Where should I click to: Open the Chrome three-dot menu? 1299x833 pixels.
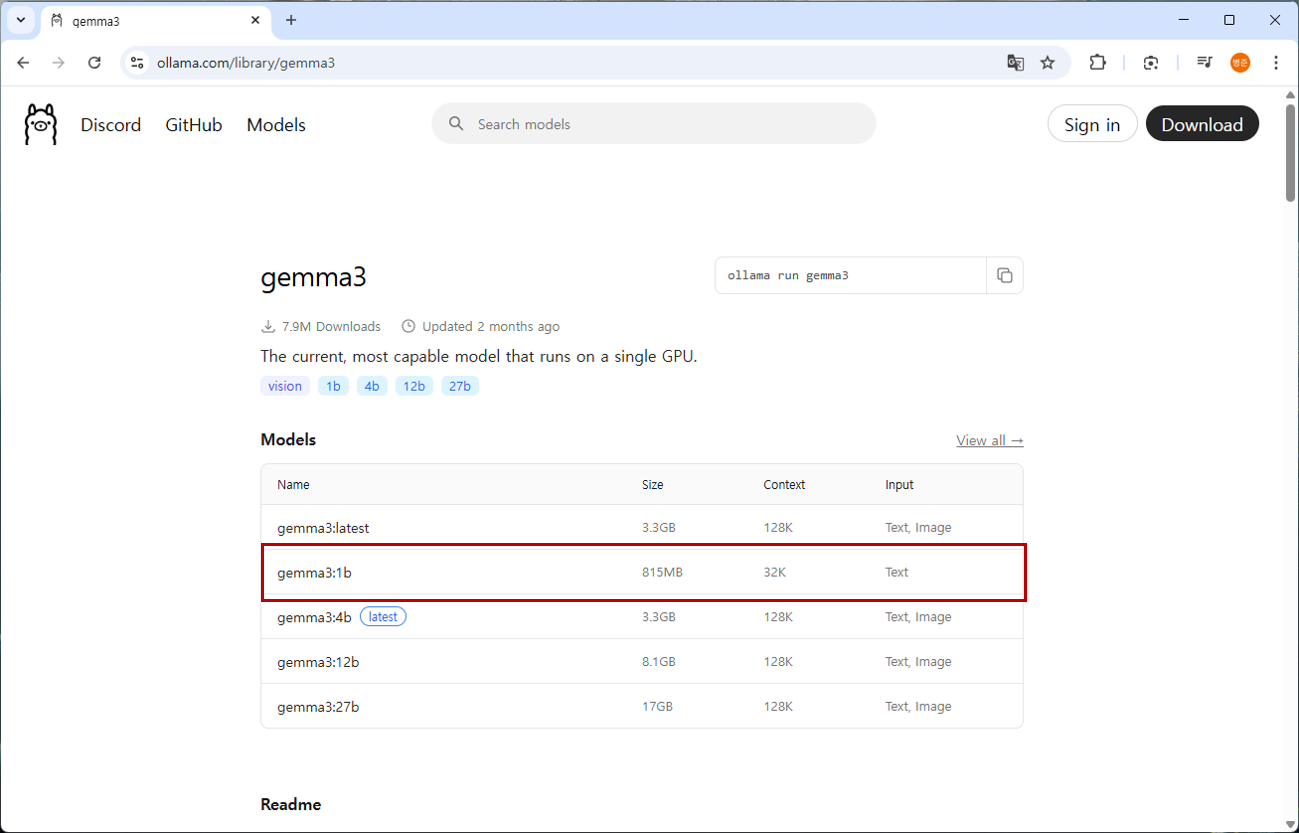tap(1275, 62)
